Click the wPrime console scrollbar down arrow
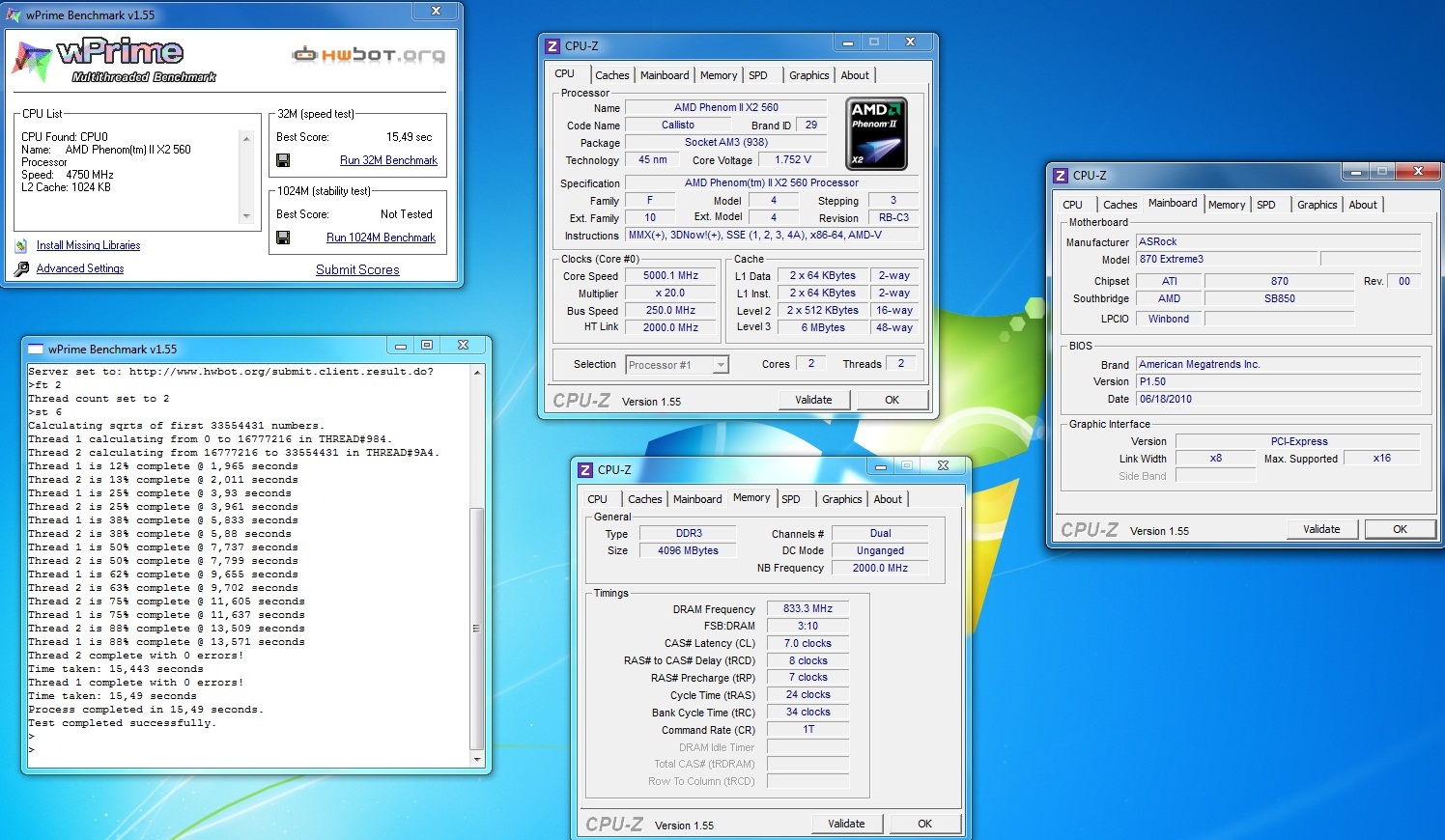Screen dimensions: 1445x840 [476, 760]
